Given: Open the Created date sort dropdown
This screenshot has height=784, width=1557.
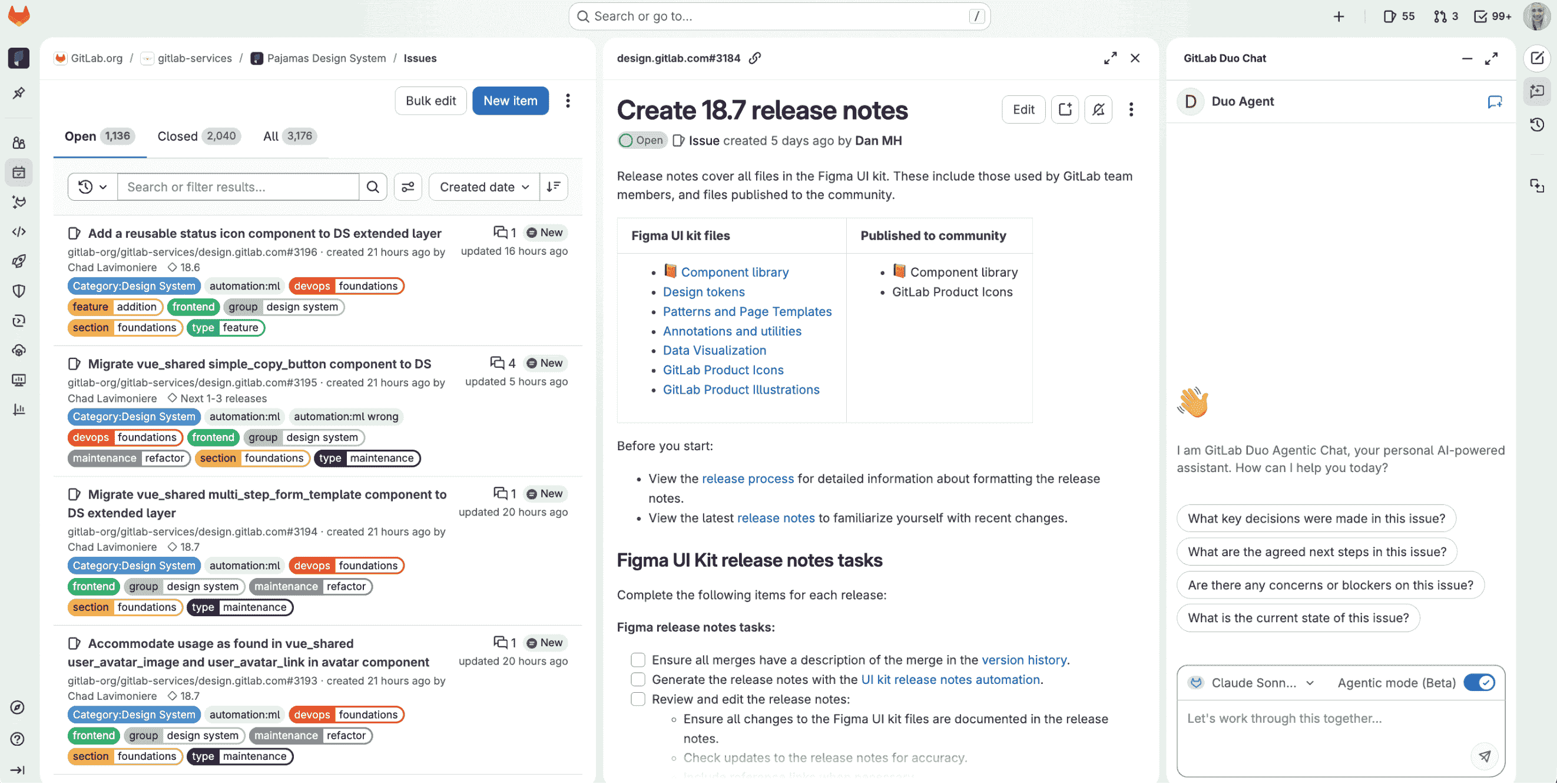Looking at the screenshot, I should (x=483, y=187).
